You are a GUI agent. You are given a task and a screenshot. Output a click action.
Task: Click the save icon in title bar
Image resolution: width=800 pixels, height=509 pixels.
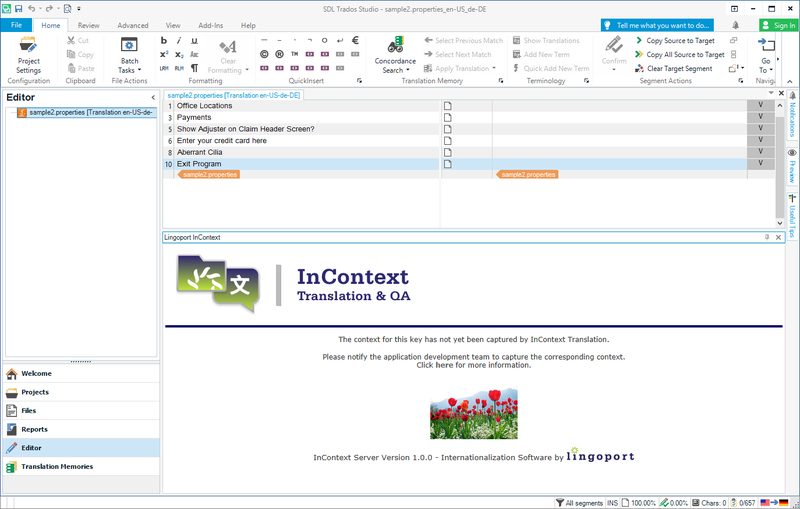tap(18, 8)
